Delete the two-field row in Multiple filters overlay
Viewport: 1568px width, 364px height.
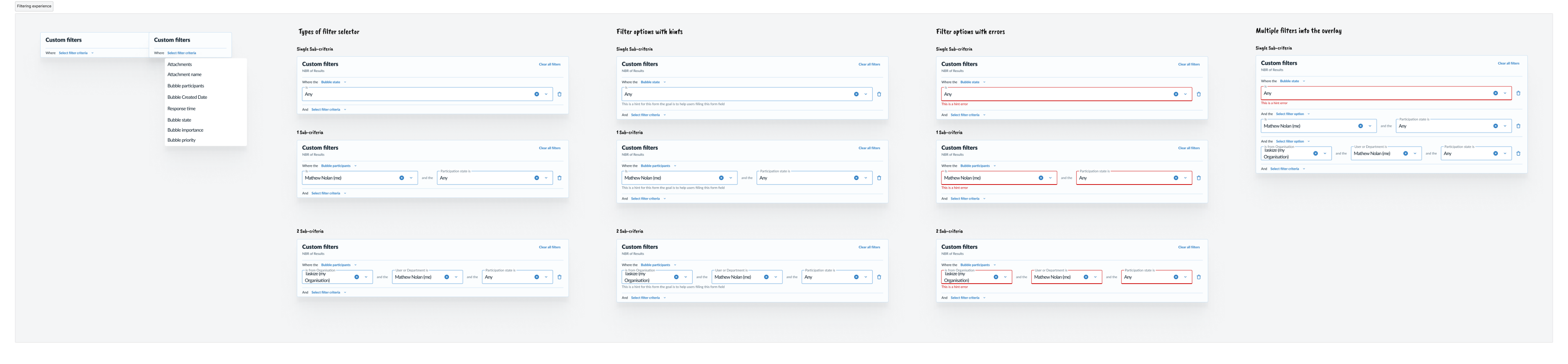coord(1518,126)
